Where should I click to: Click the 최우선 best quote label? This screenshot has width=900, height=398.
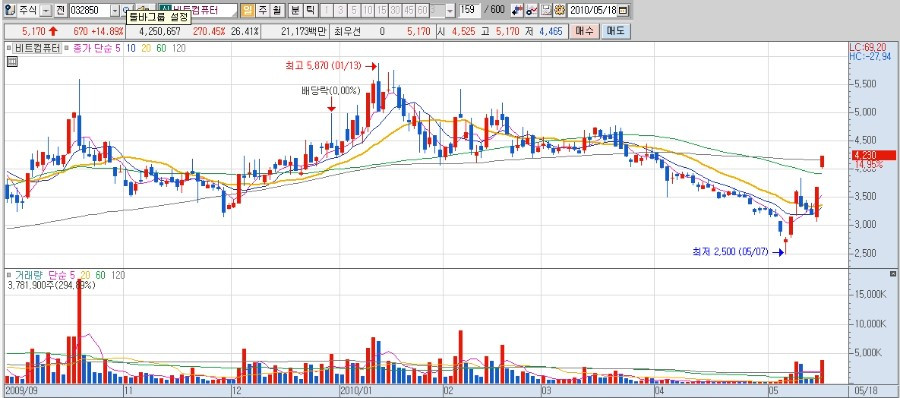[x=346, y=31]
